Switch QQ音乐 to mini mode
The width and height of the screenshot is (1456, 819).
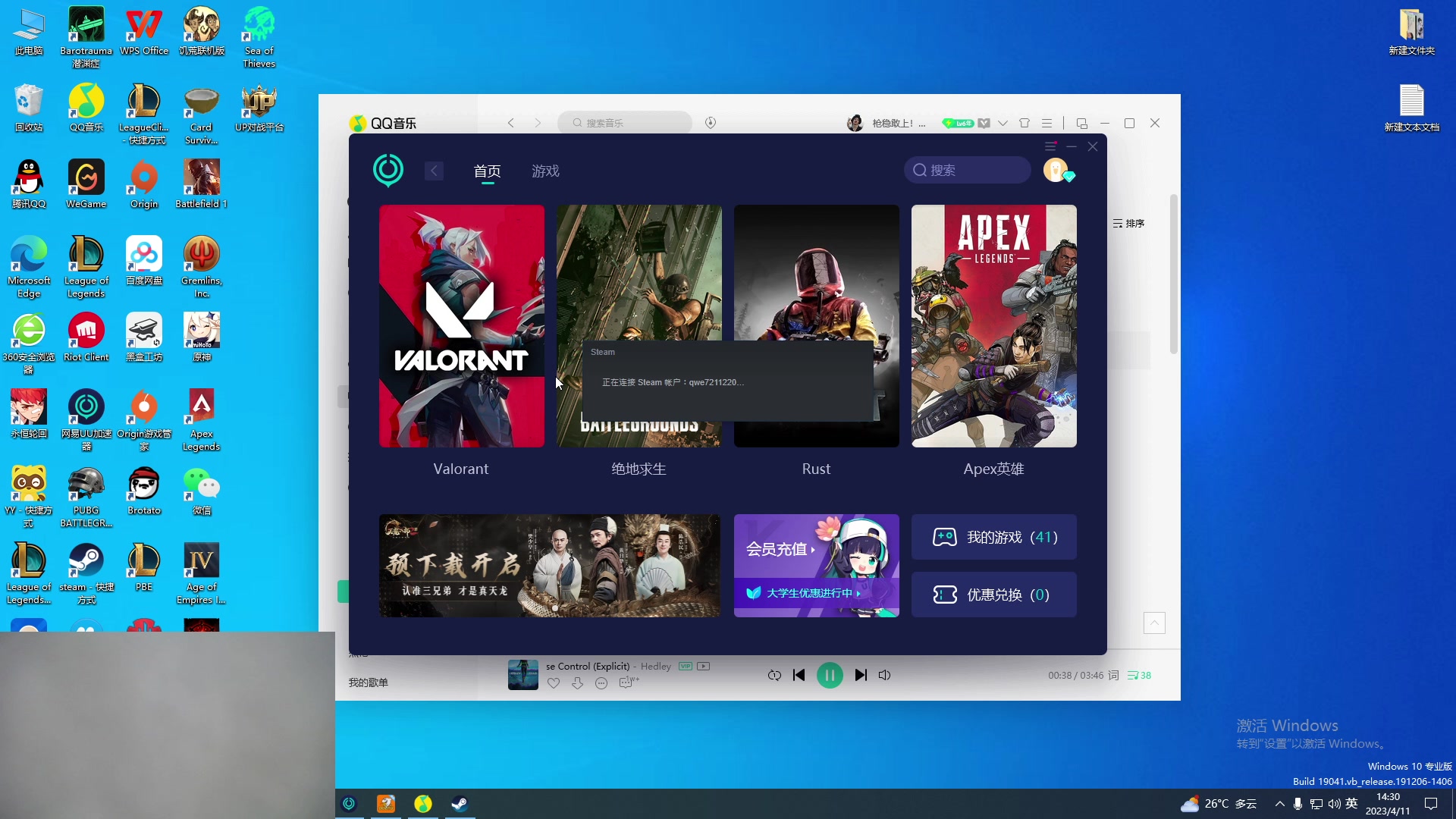[x=1082, y=123]
